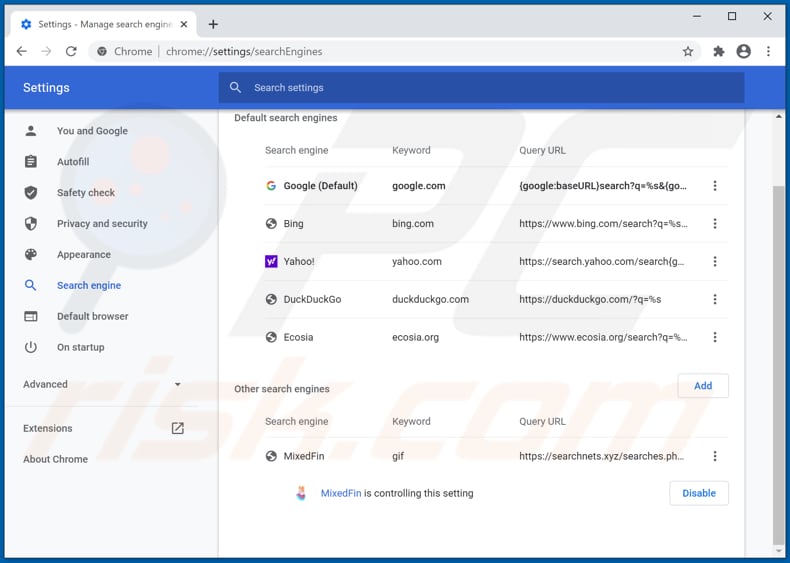Click the Yahoo! purple logo icon
This screenshot has width=790, height=563.
click(271, 262)
